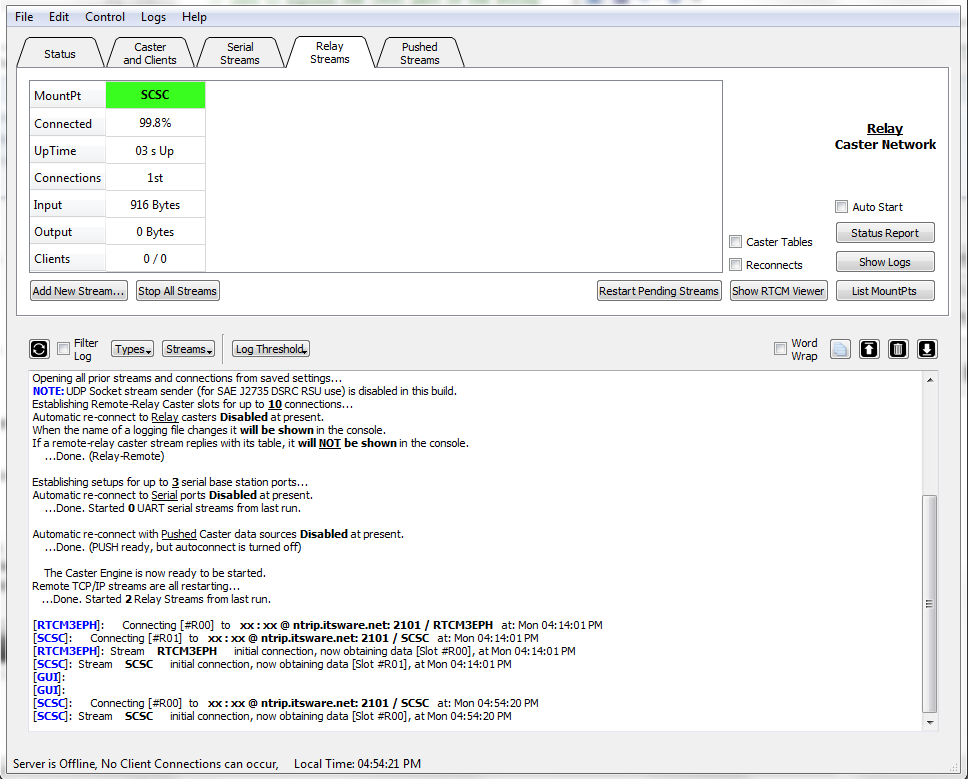
Task: Jump to top of log via up-arrow icon
Action: pyautogui.click(x=869, y=348)
